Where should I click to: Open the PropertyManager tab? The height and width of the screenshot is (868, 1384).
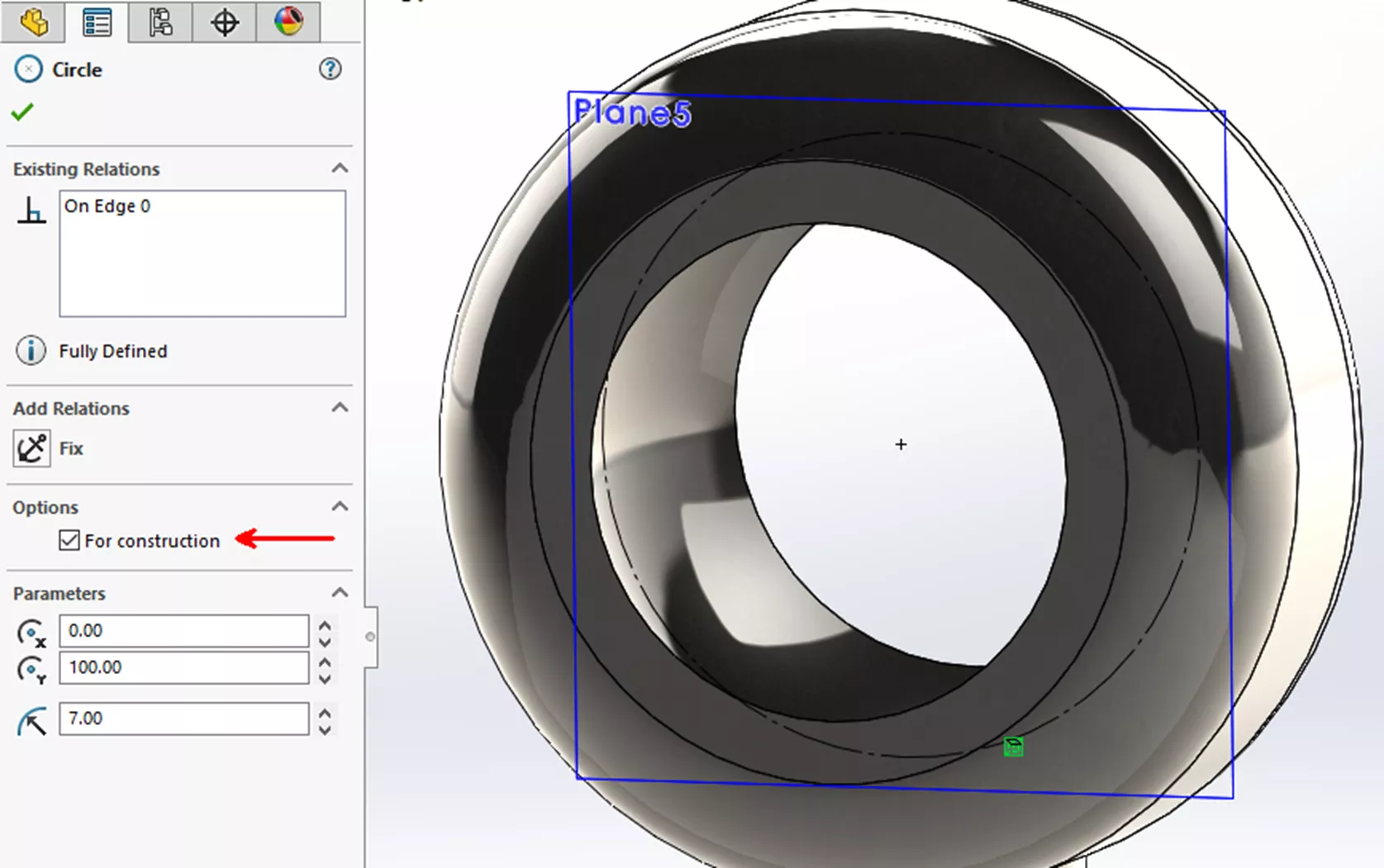coord(96,23)
